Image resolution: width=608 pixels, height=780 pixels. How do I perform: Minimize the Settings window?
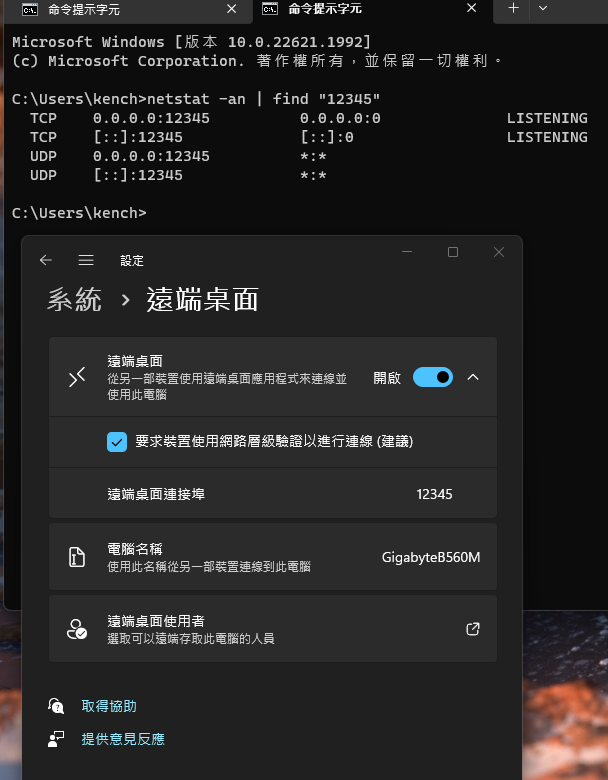(x=407, y=252)
